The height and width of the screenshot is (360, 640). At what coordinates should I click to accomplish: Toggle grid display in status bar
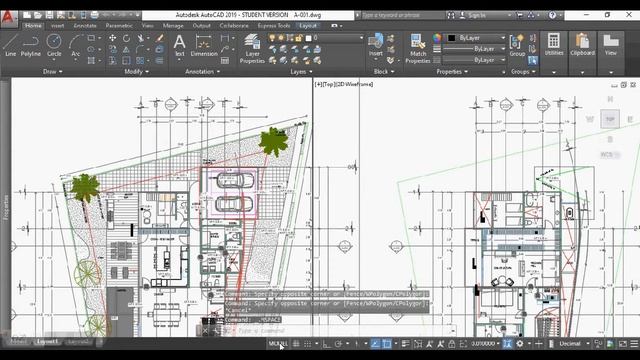(296, 344)
